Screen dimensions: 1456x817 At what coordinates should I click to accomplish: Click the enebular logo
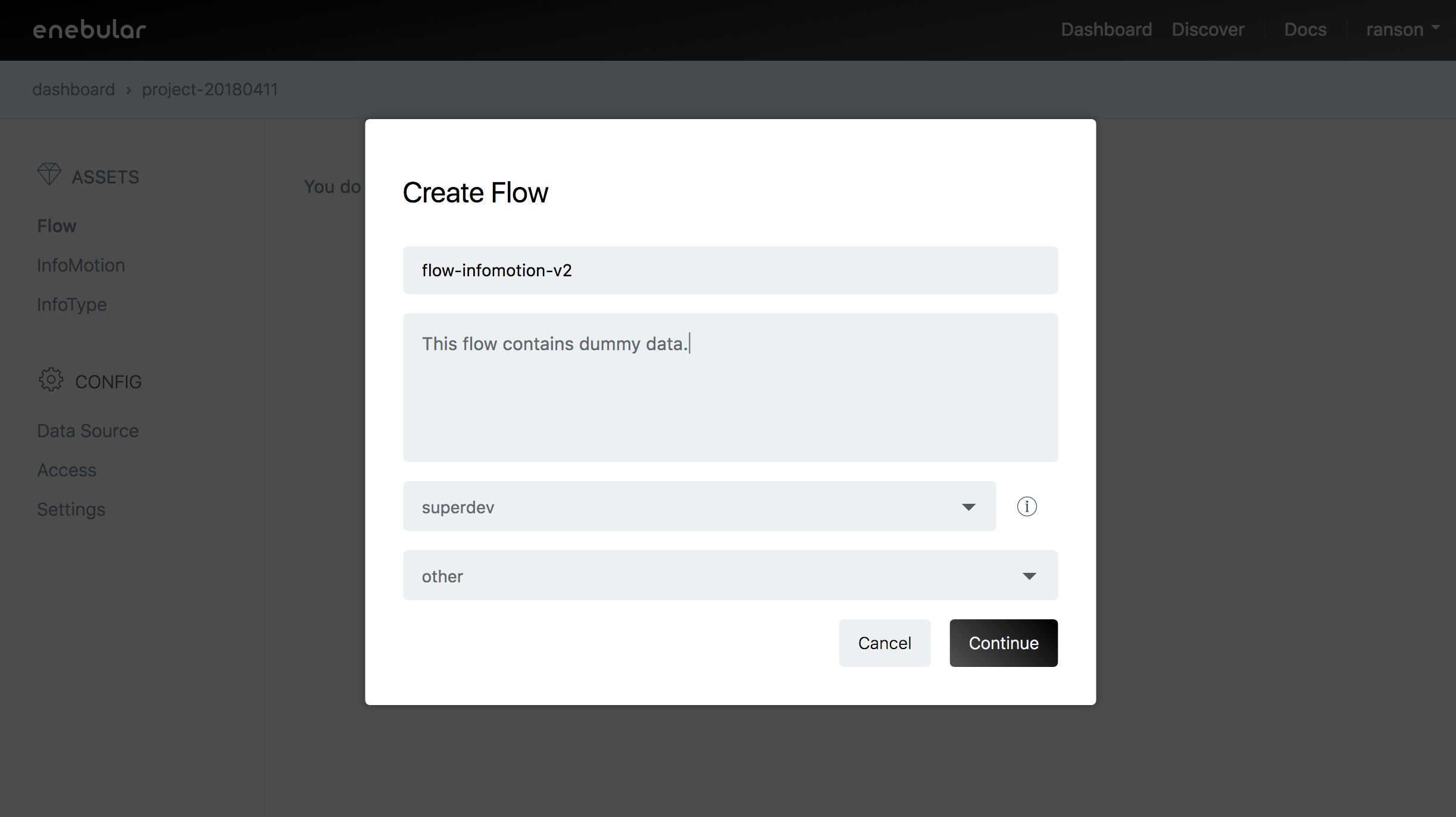89,30
